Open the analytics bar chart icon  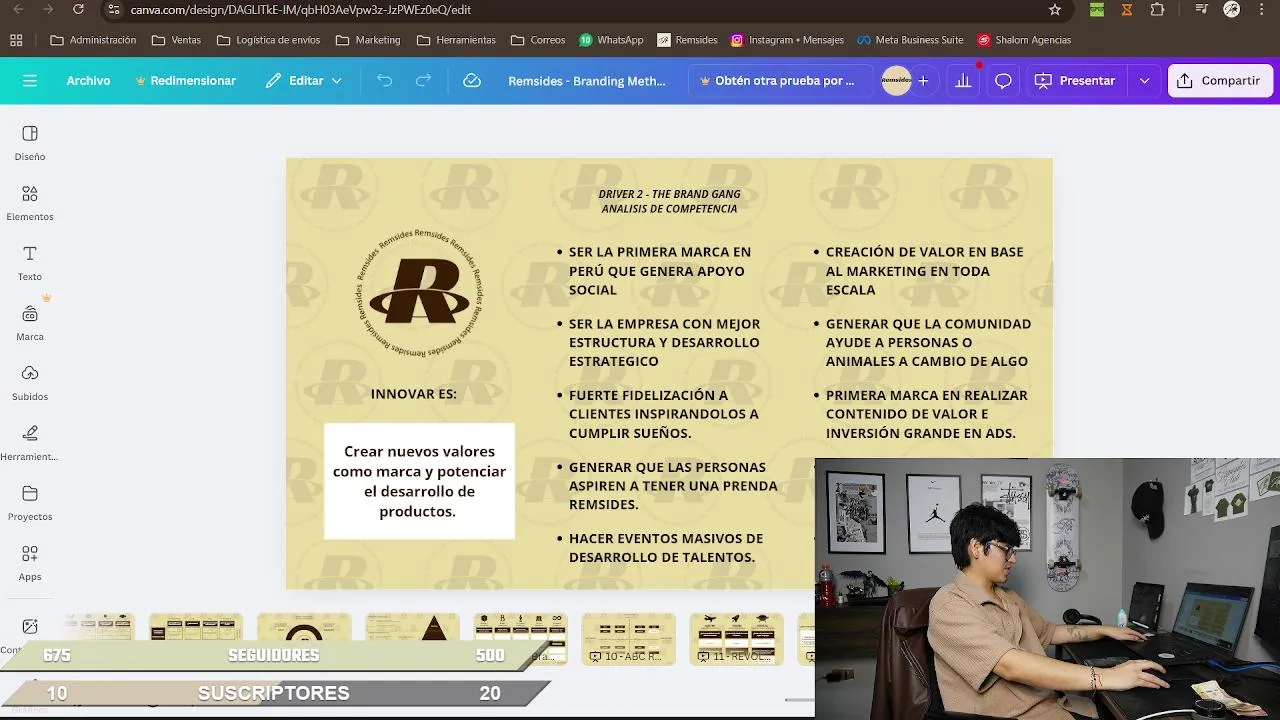963,81
